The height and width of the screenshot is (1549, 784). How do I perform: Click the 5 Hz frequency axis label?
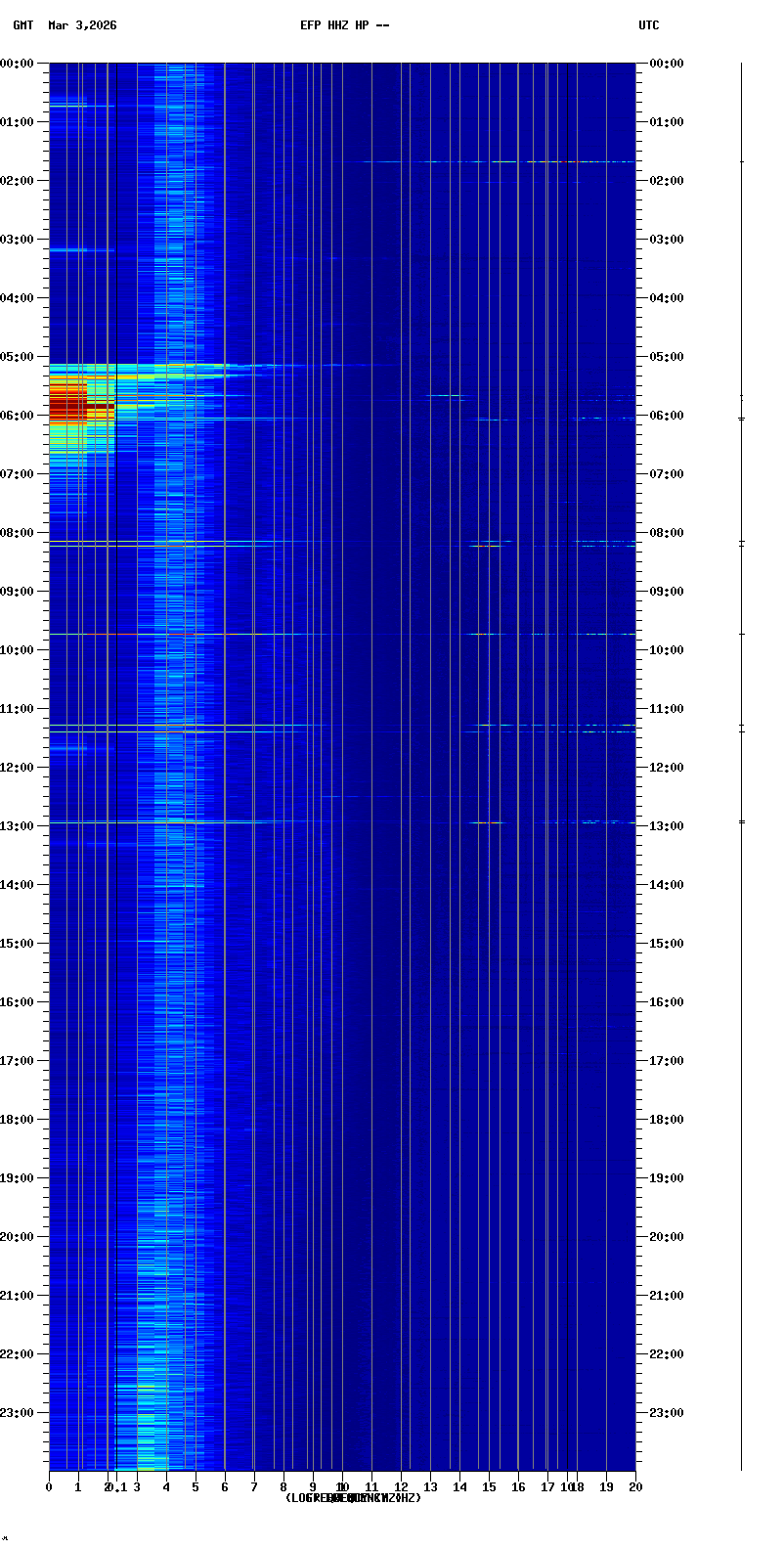(196, 1487)
